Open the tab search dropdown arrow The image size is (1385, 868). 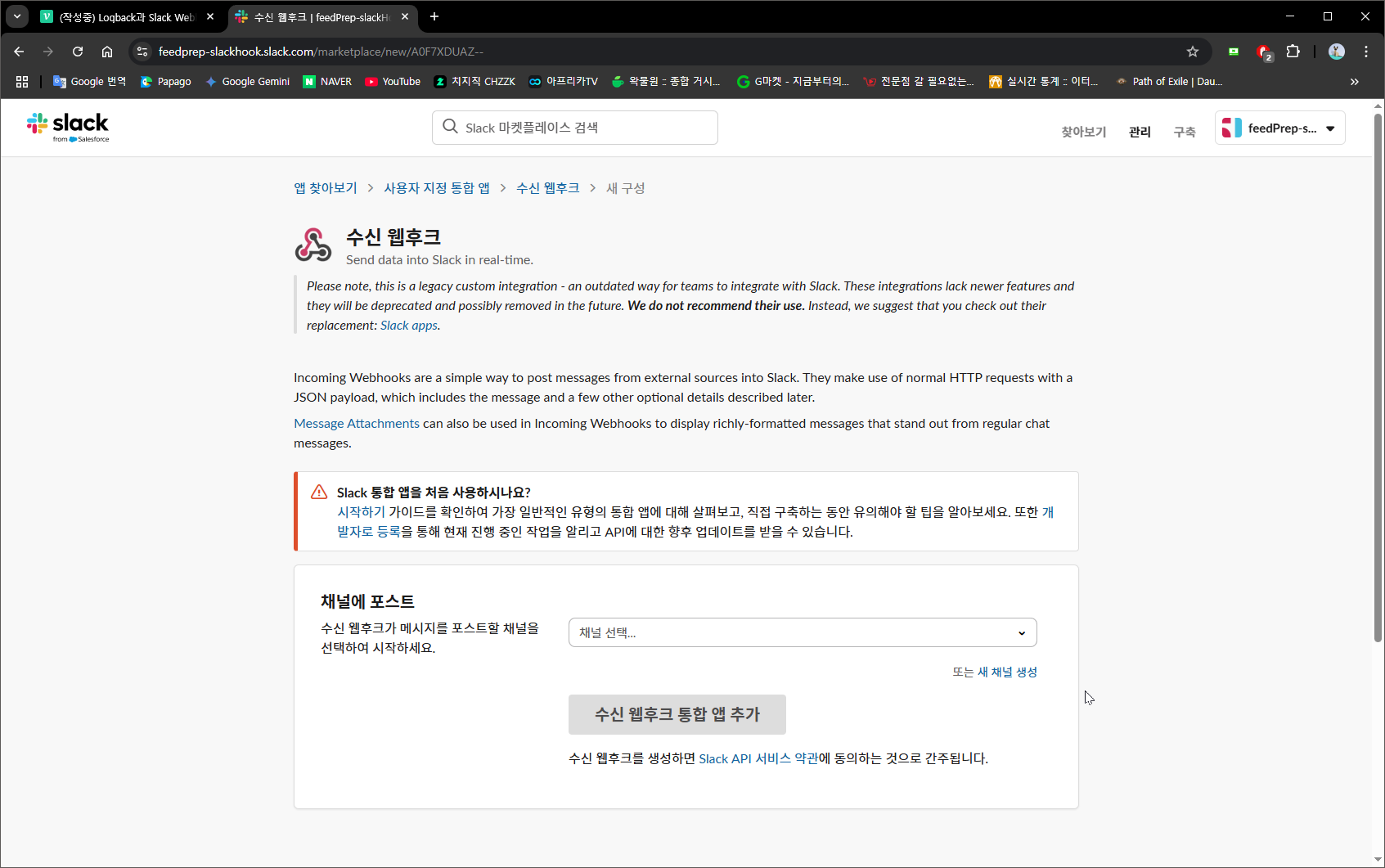click(x=17, y=16)
